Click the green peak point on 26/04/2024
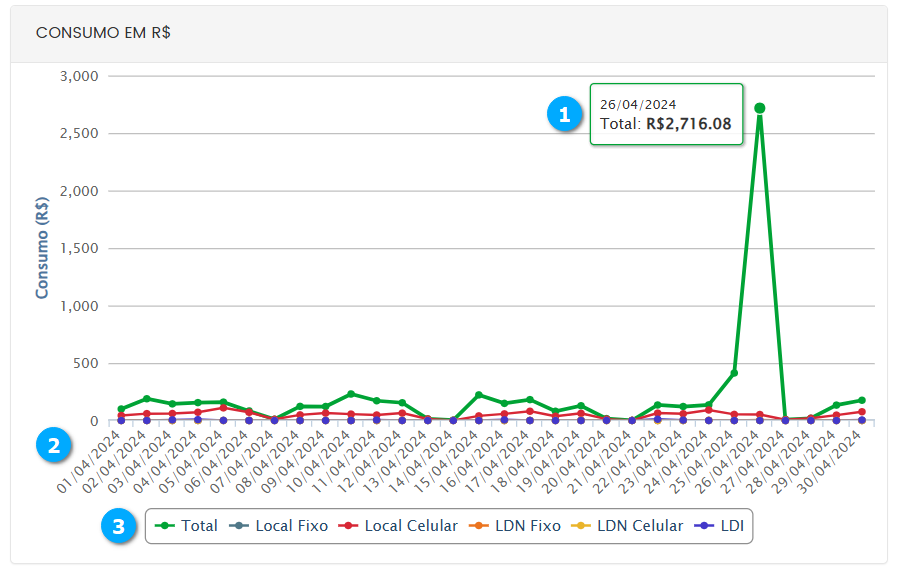900x573 pixels. point(760,108)
